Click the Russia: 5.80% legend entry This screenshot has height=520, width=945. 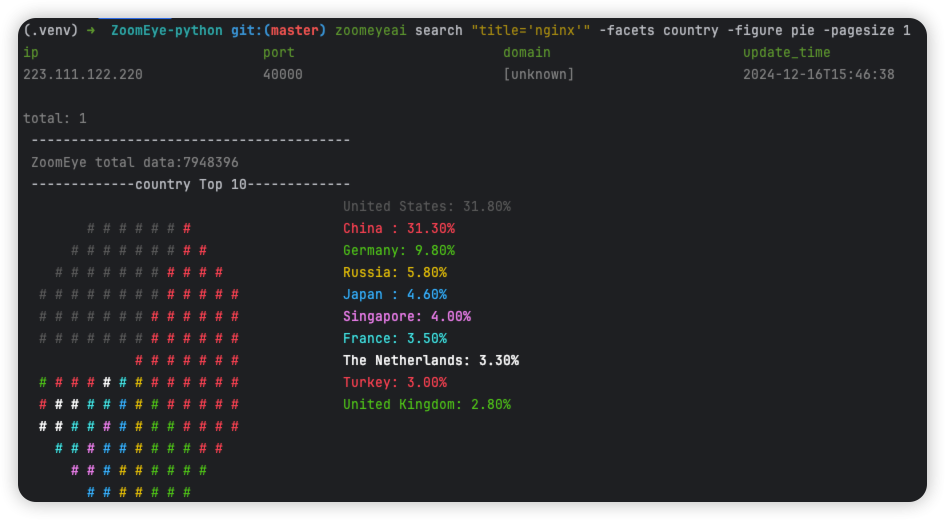point(395,272)
